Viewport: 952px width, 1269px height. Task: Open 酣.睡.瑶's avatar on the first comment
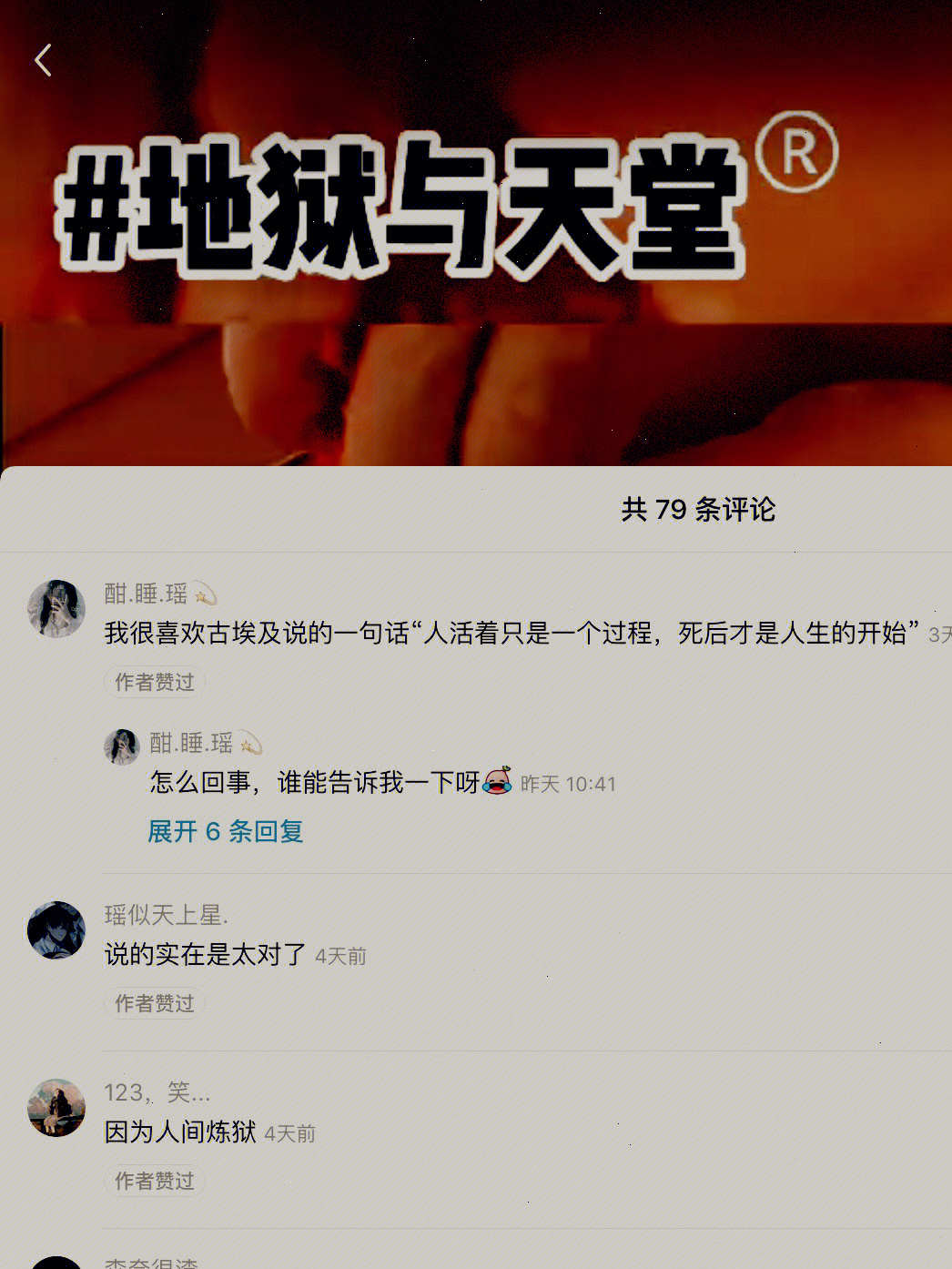pos(56,609)
